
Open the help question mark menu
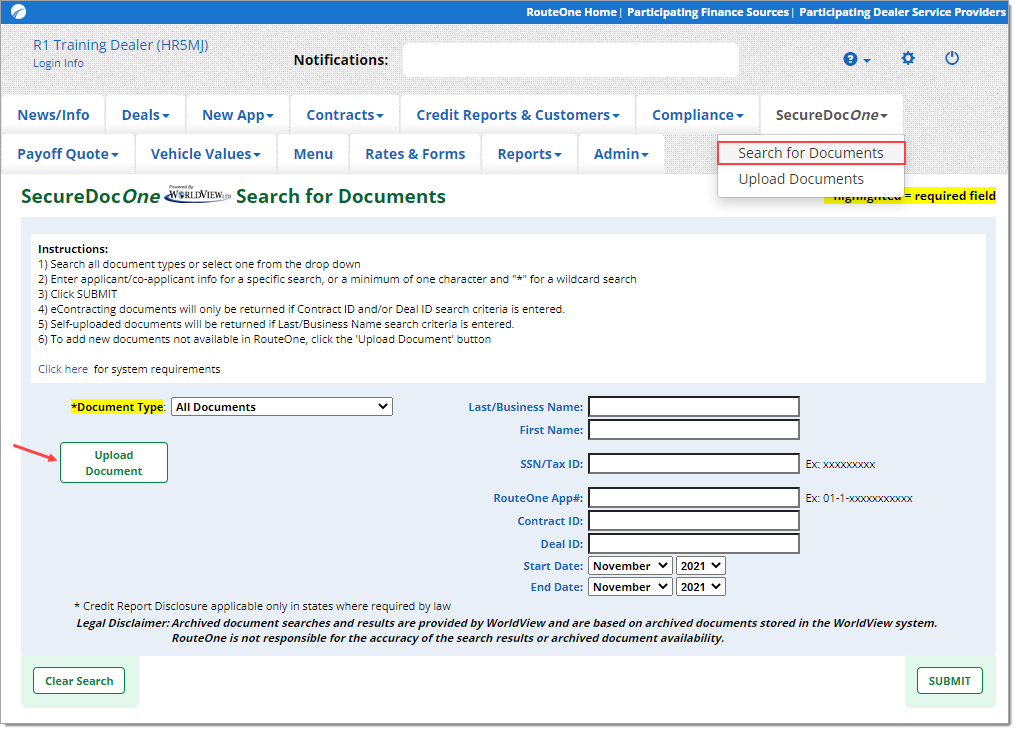click(x=857, y=59)
